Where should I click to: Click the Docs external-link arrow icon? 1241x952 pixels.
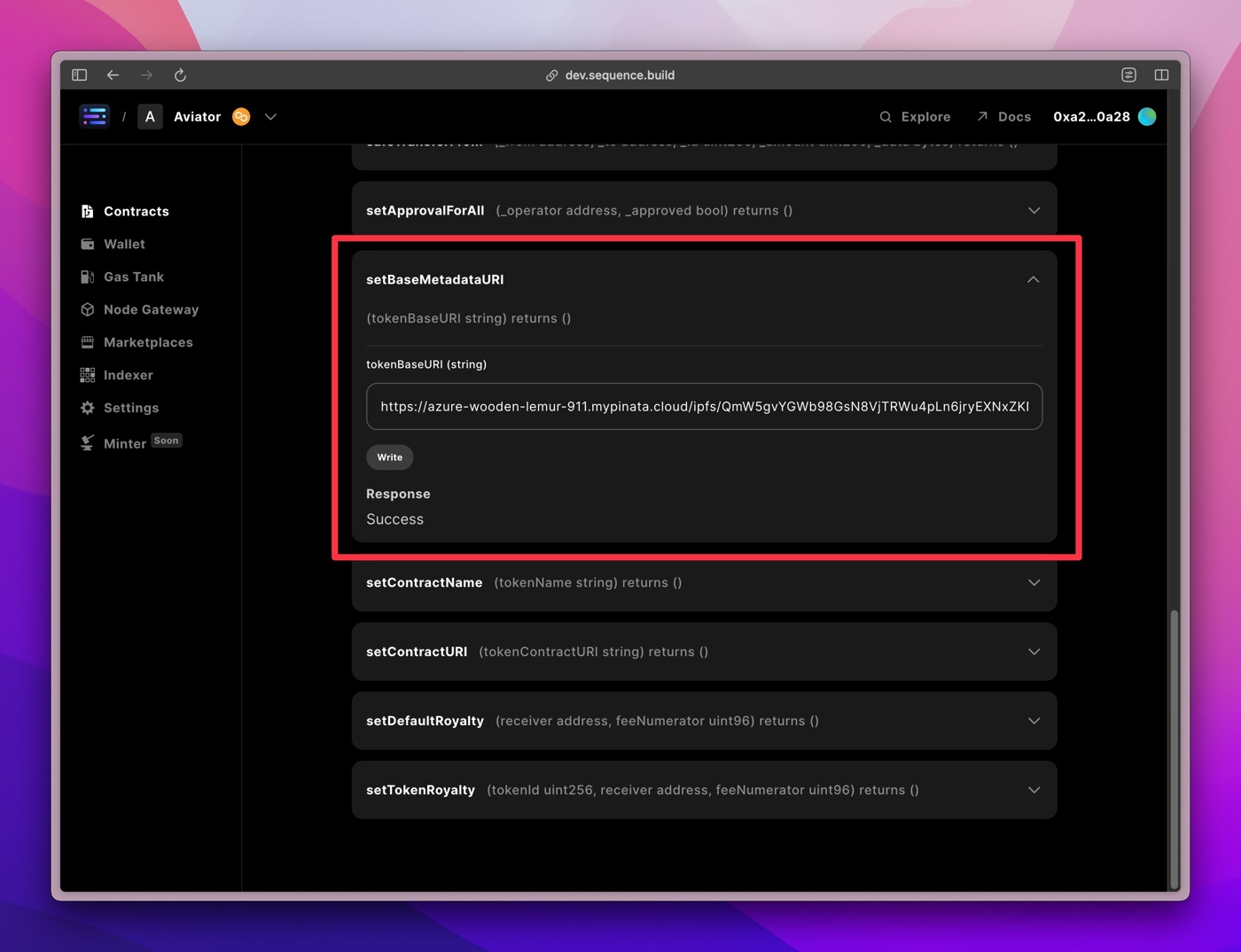[982, 116]
